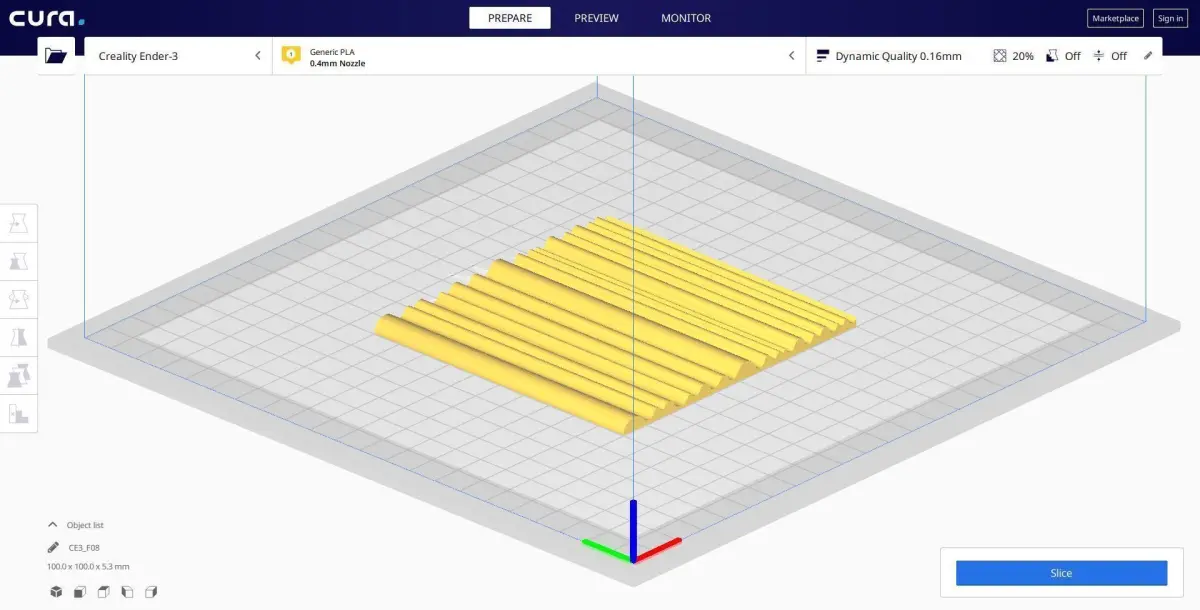Click the Slice button
This screenshot has width=1200, height=610.
(x=1061, y=573)
